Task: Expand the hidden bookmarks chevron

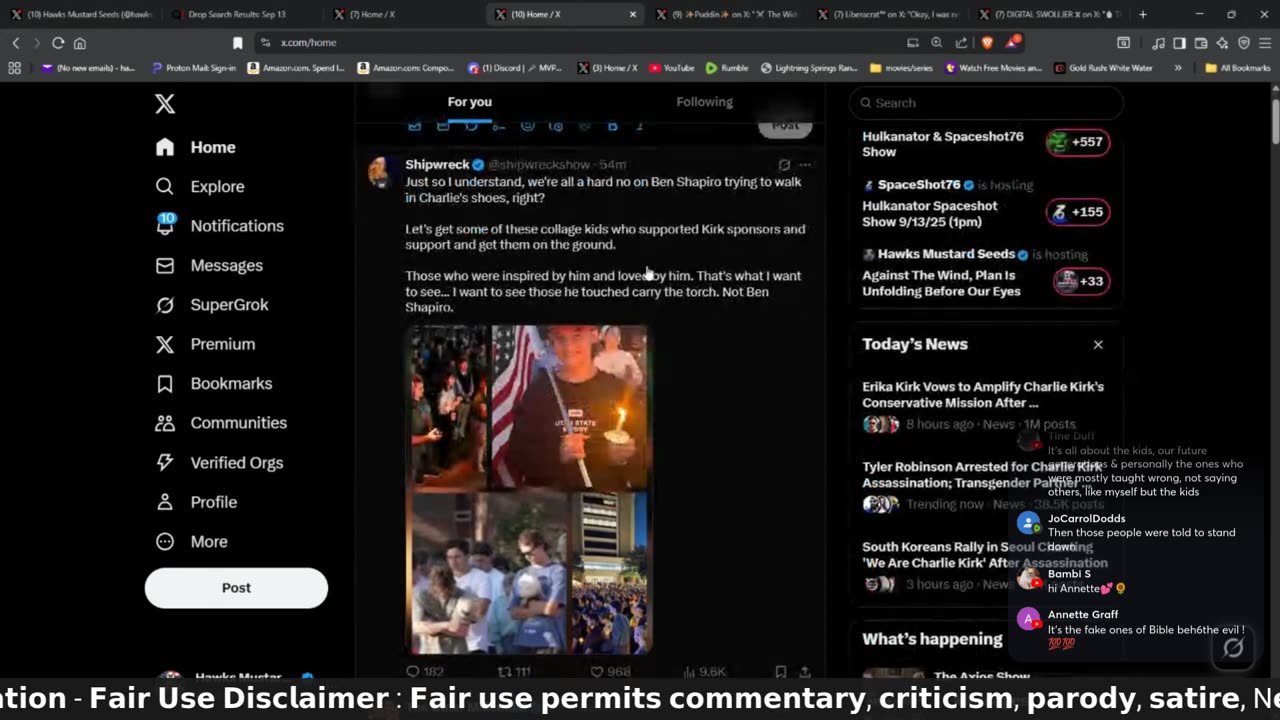Action: point(1178,68)
